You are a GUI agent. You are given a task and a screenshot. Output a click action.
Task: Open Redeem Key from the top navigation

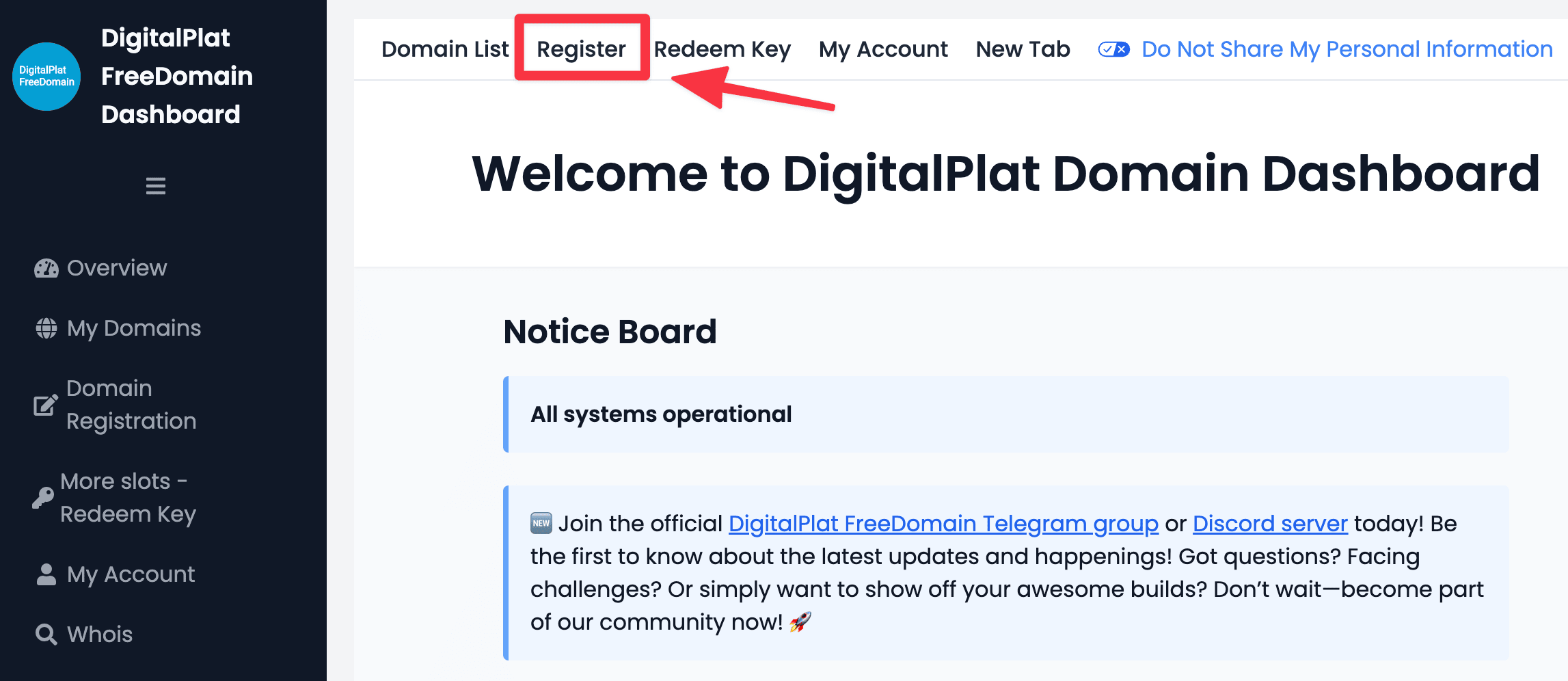pos(722,49)
